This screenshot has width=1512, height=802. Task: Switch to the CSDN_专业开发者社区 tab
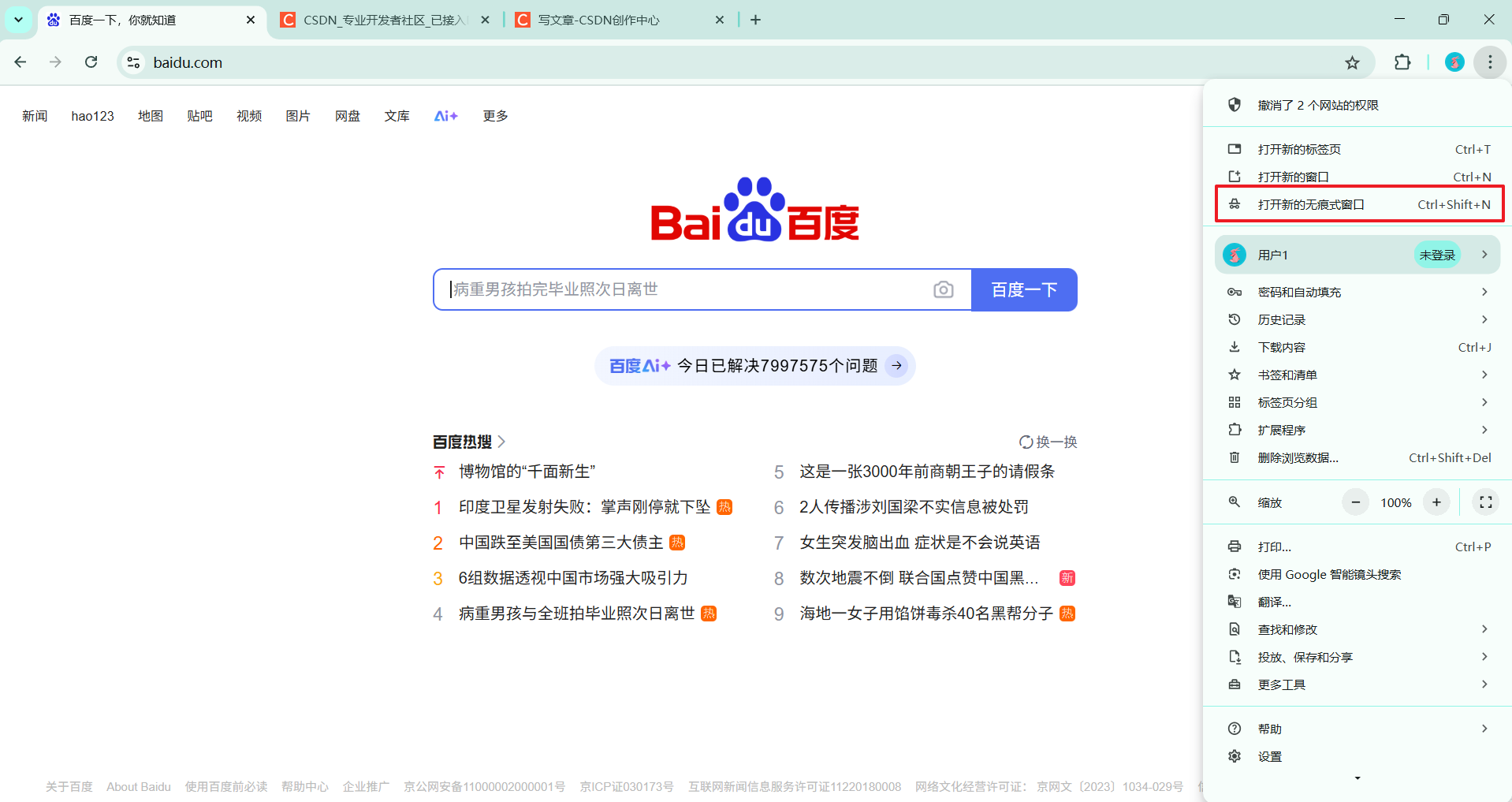384,20
